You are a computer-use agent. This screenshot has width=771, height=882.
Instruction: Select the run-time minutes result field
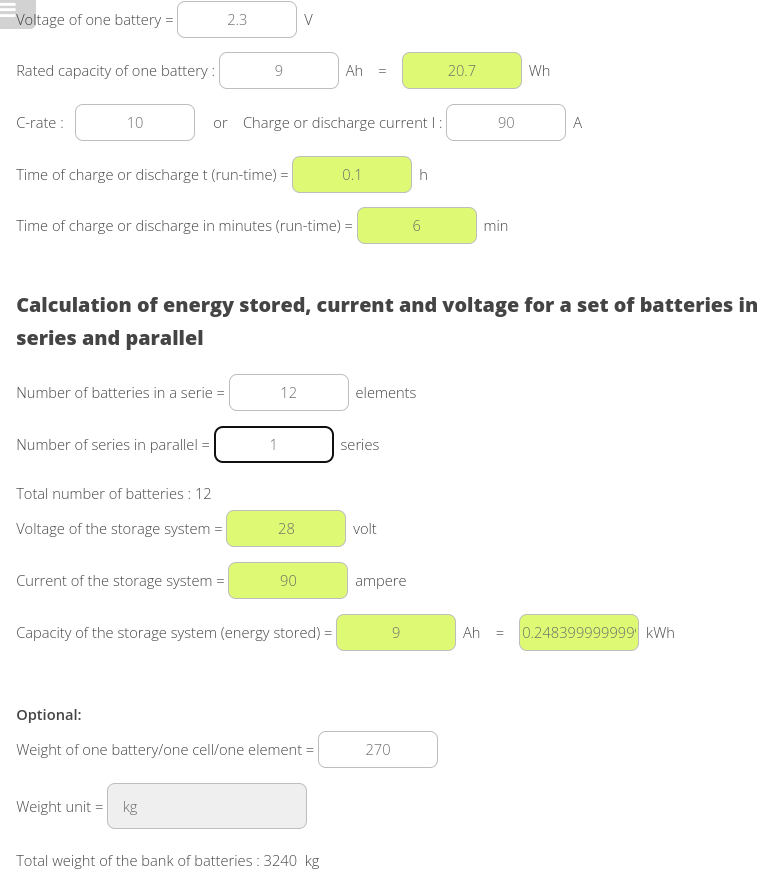(417, 226)
